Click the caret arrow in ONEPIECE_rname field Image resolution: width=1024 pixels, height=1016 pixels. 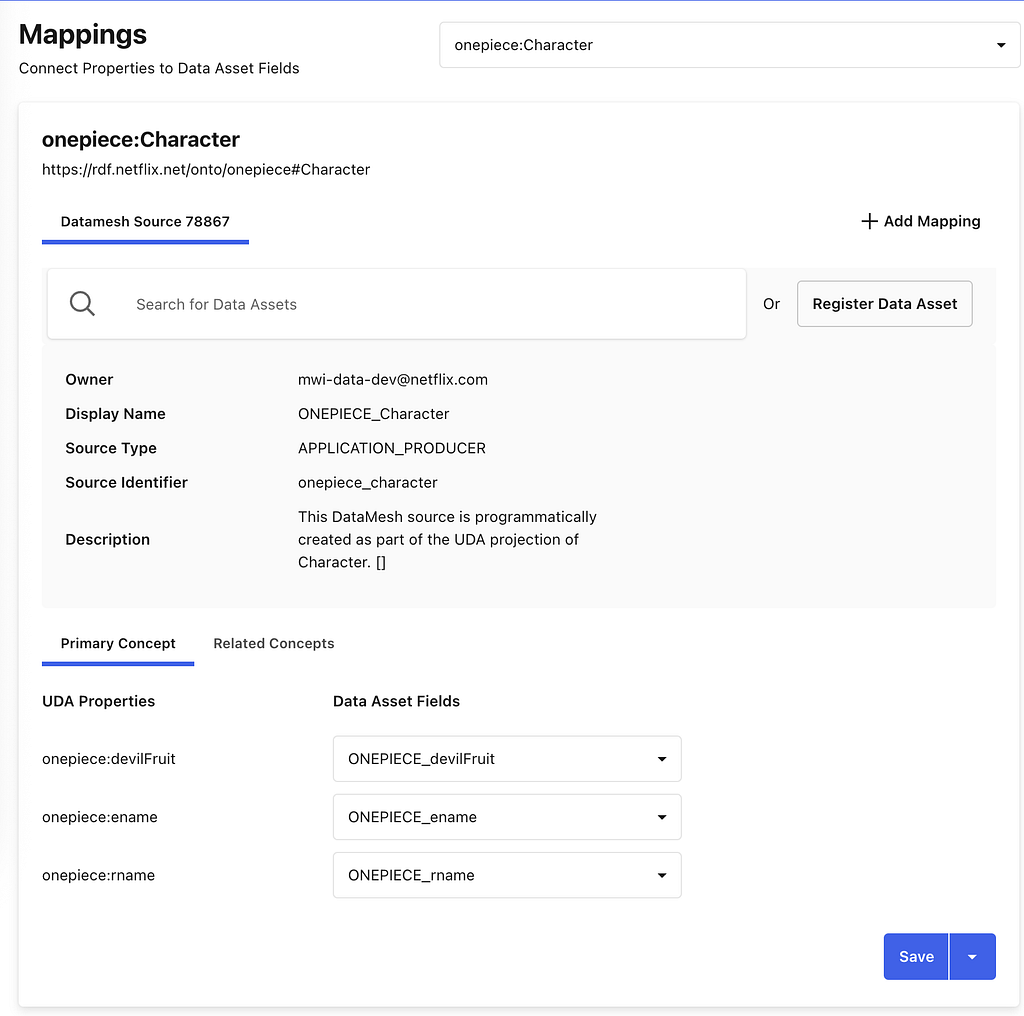(662, 875)
